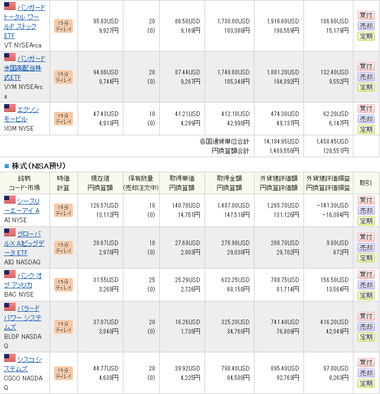380x394 pixels.
Task: Click the US flag icon in CSCO row
Action: [10, 358]
